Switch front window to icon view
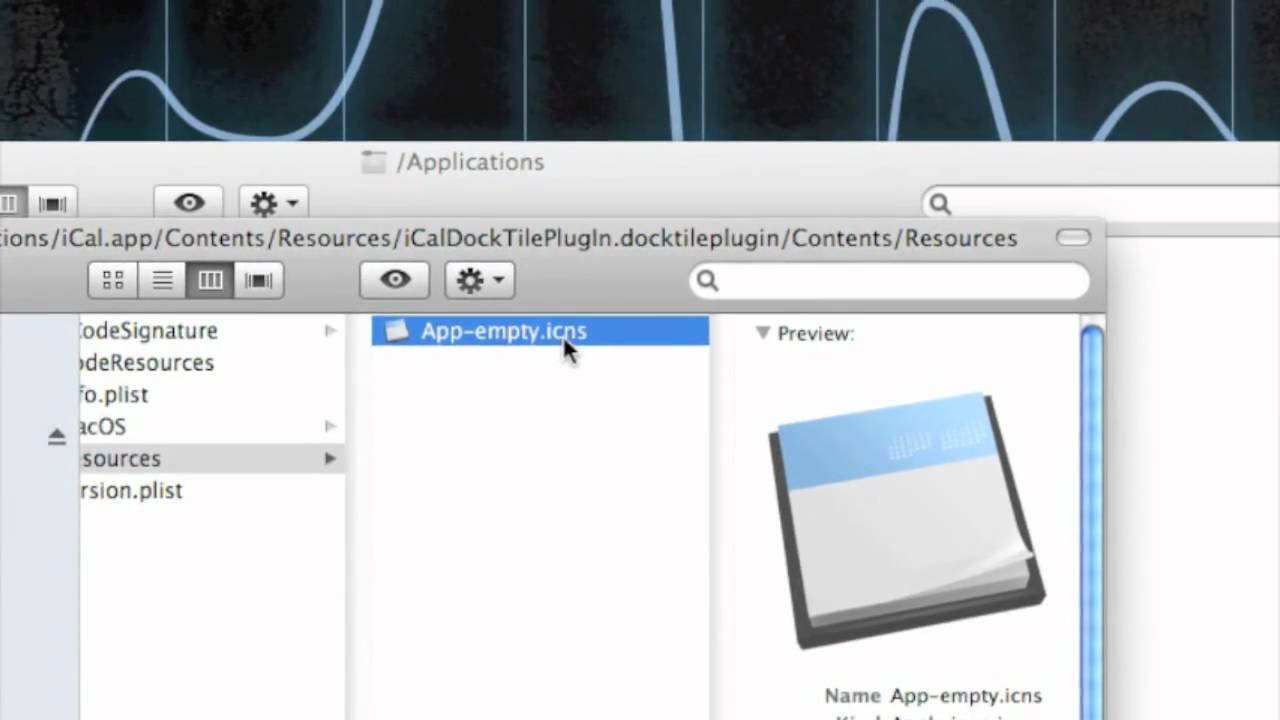Viewport: 1280px width, 720px height. 113,280
